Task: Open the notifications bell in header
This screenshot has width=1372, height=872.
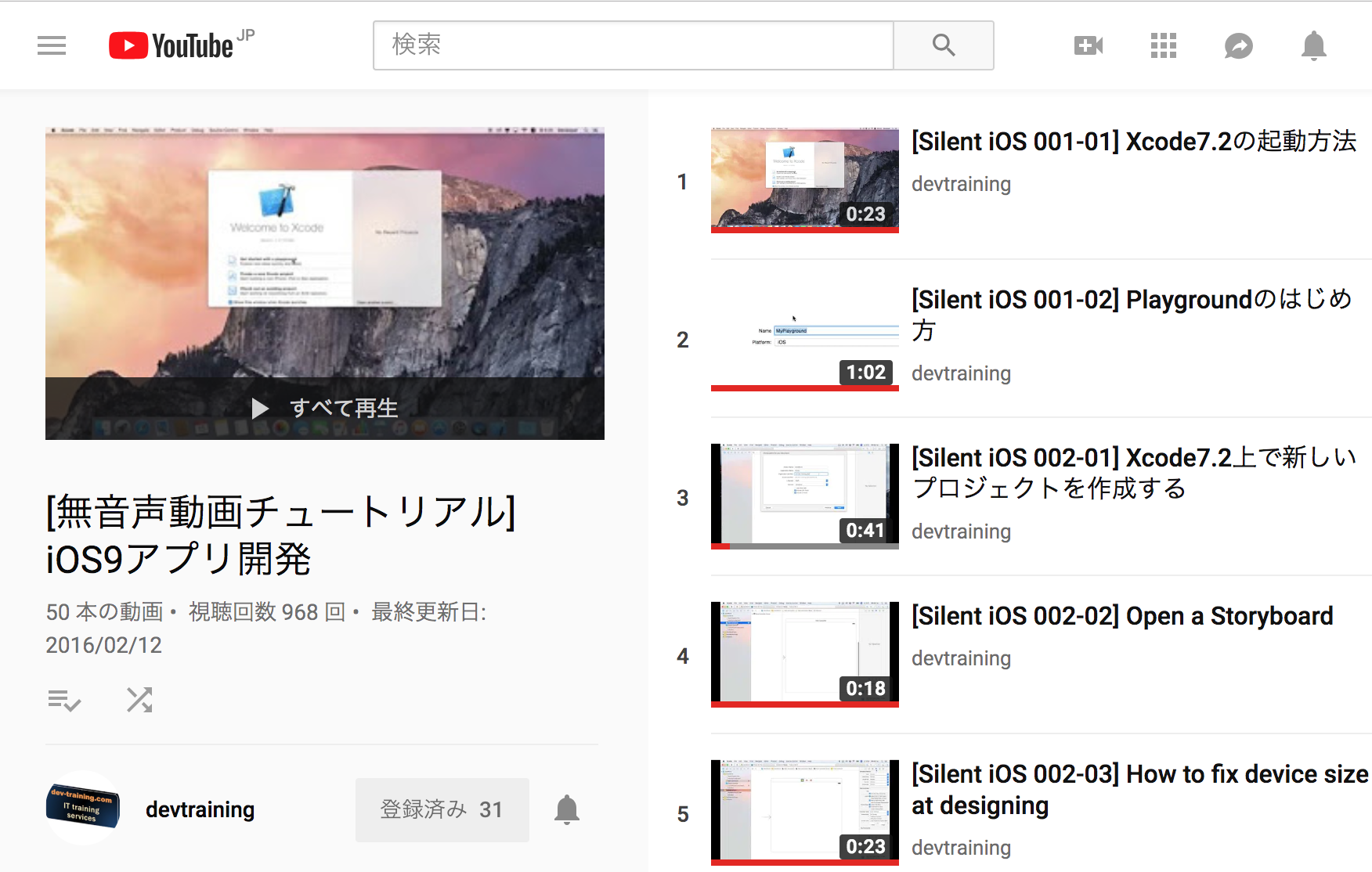Action: (1313, 45)
